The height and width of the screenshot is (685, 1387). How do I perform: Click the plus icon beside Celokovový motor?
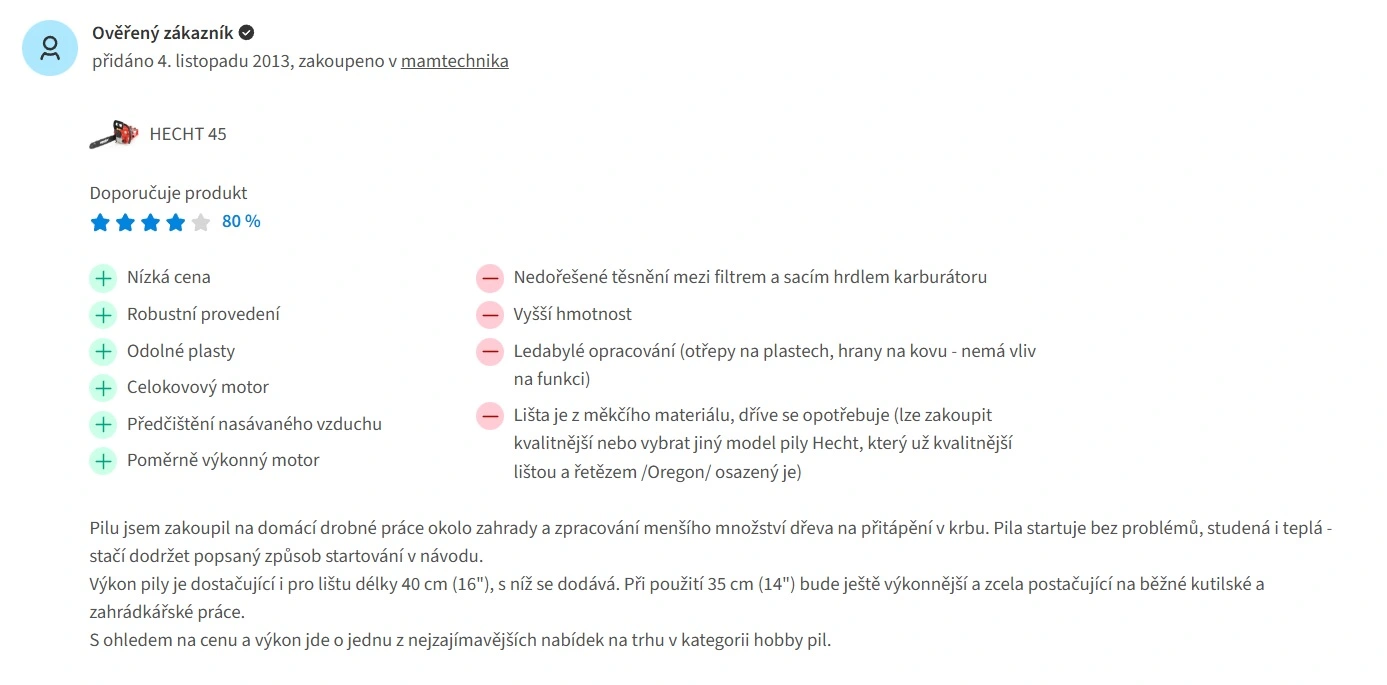click(103, 388)
